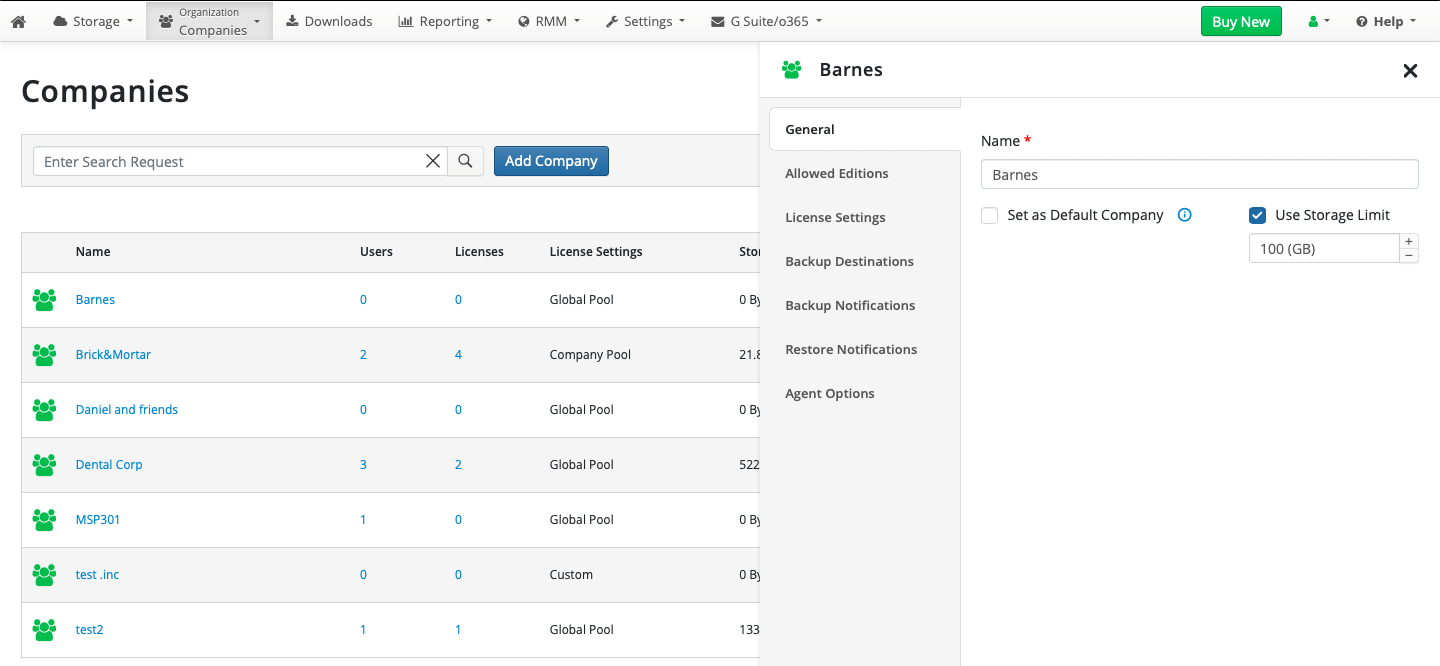This screenshot has width=1440, height=666.
Task: Increase storage limit with plus stepper
Action: point(1409,241)
